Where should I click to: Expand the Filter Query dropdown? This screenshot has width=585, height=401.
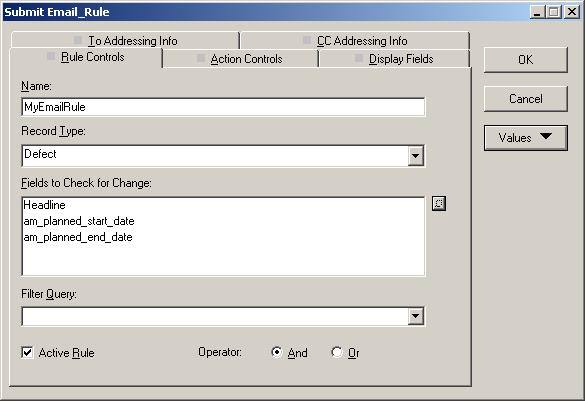(x=416, y=316)
